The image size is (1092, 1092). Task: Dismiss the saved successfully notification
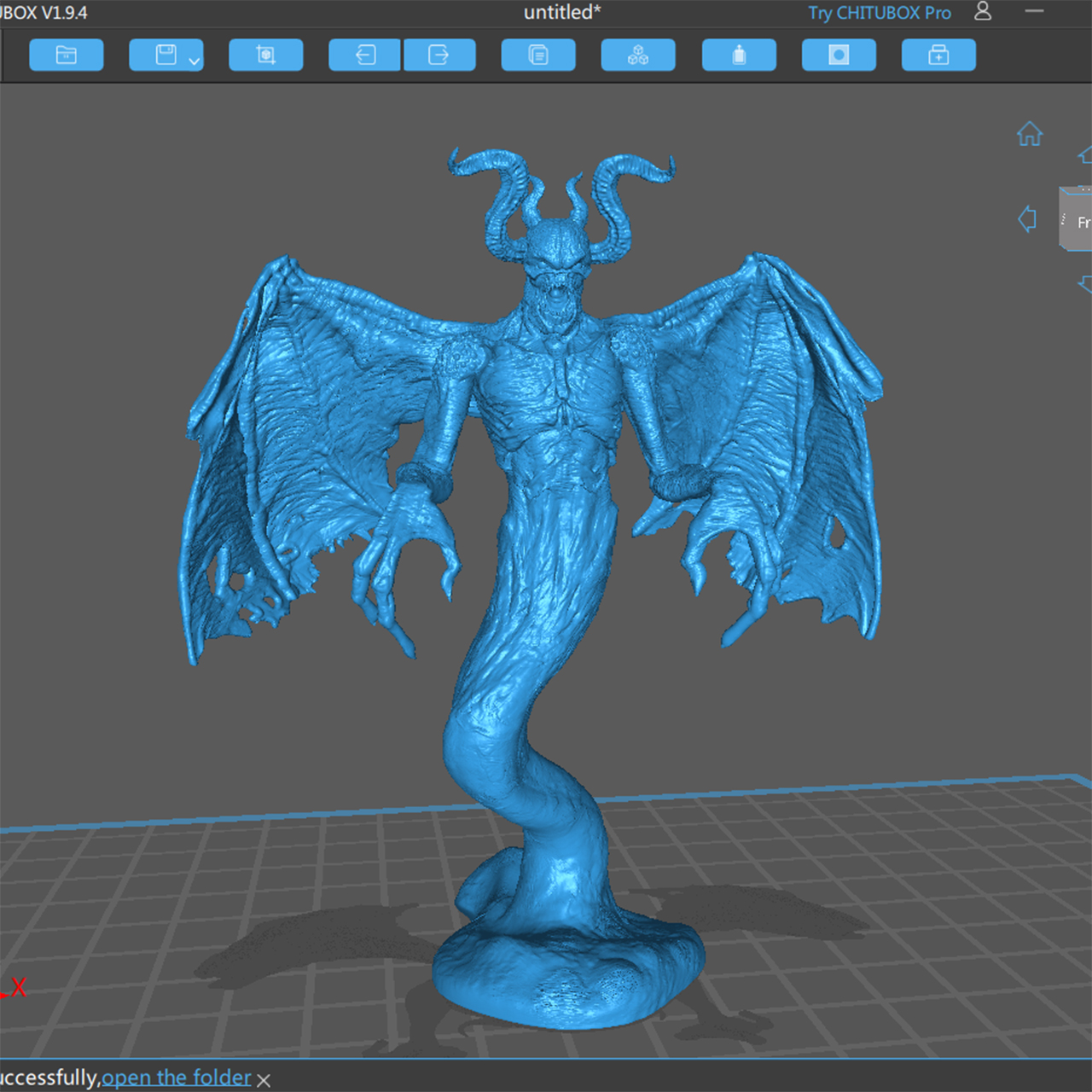(x=264, y=1080)
